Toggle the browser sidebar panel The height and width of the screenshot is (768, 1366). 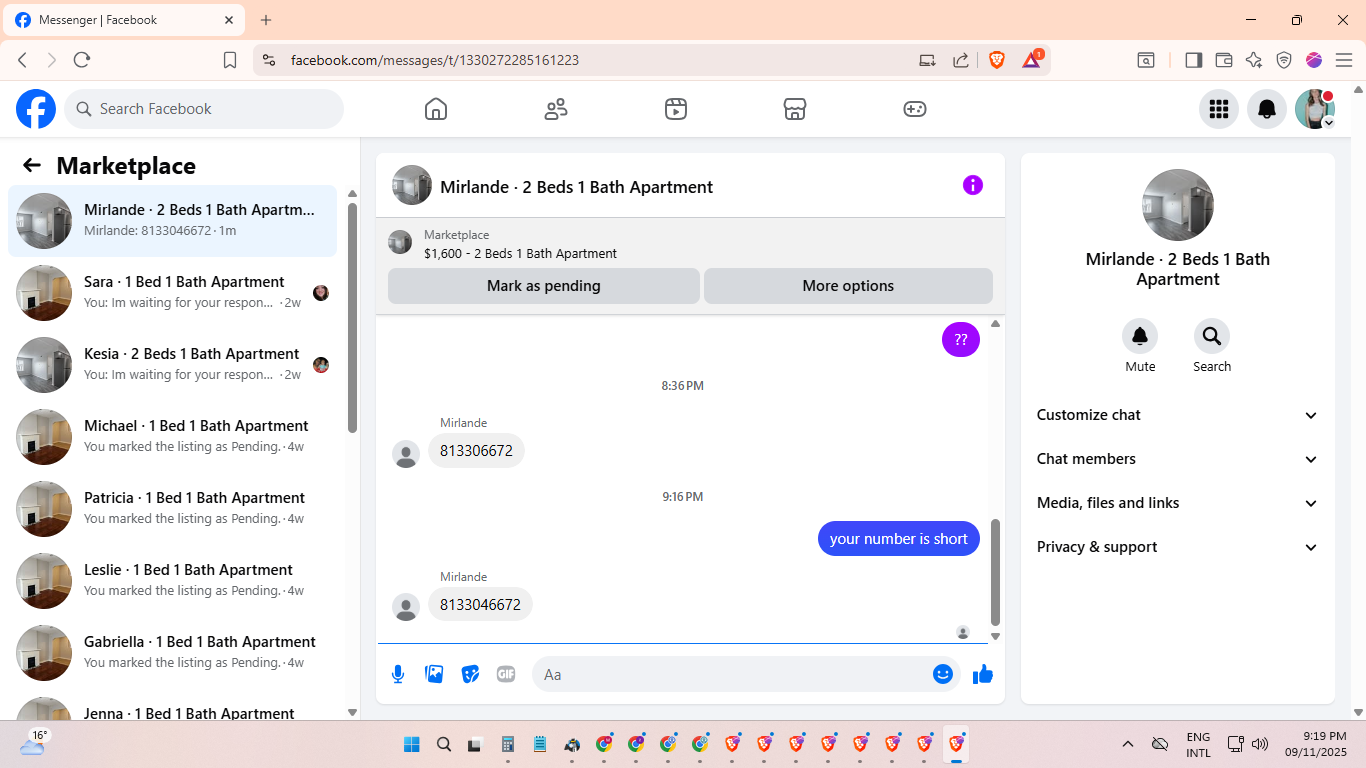click(1193, 60)
